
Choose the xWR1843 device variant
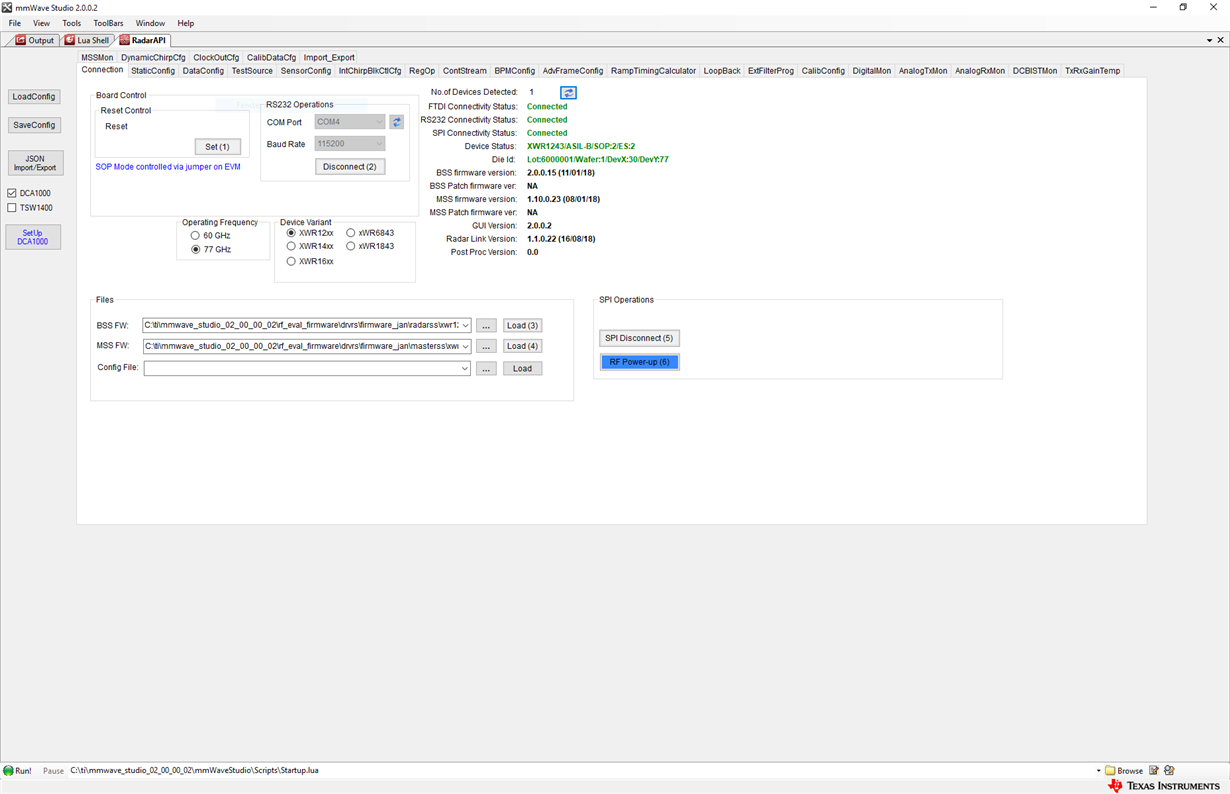point(351,246)
